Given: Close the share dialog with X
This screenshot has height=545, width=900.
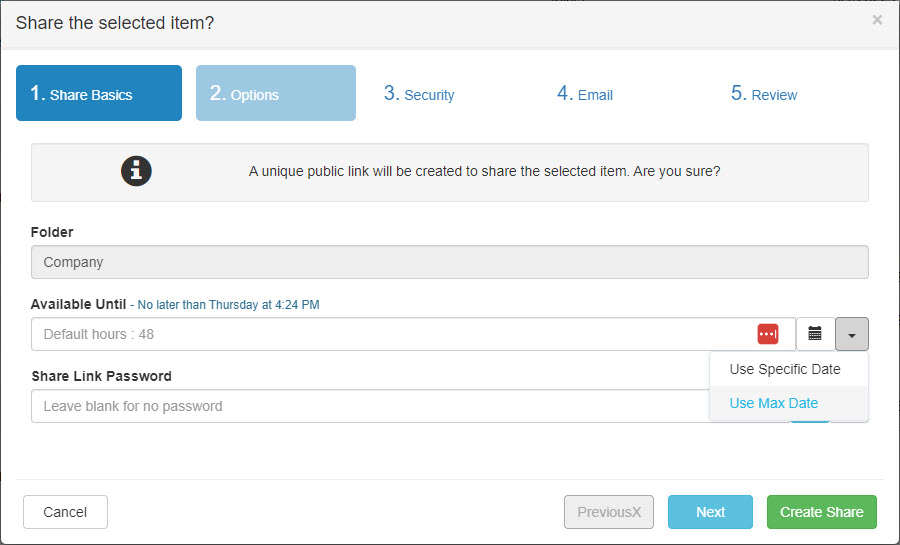Looking at the screenshot, I should 877,20.
